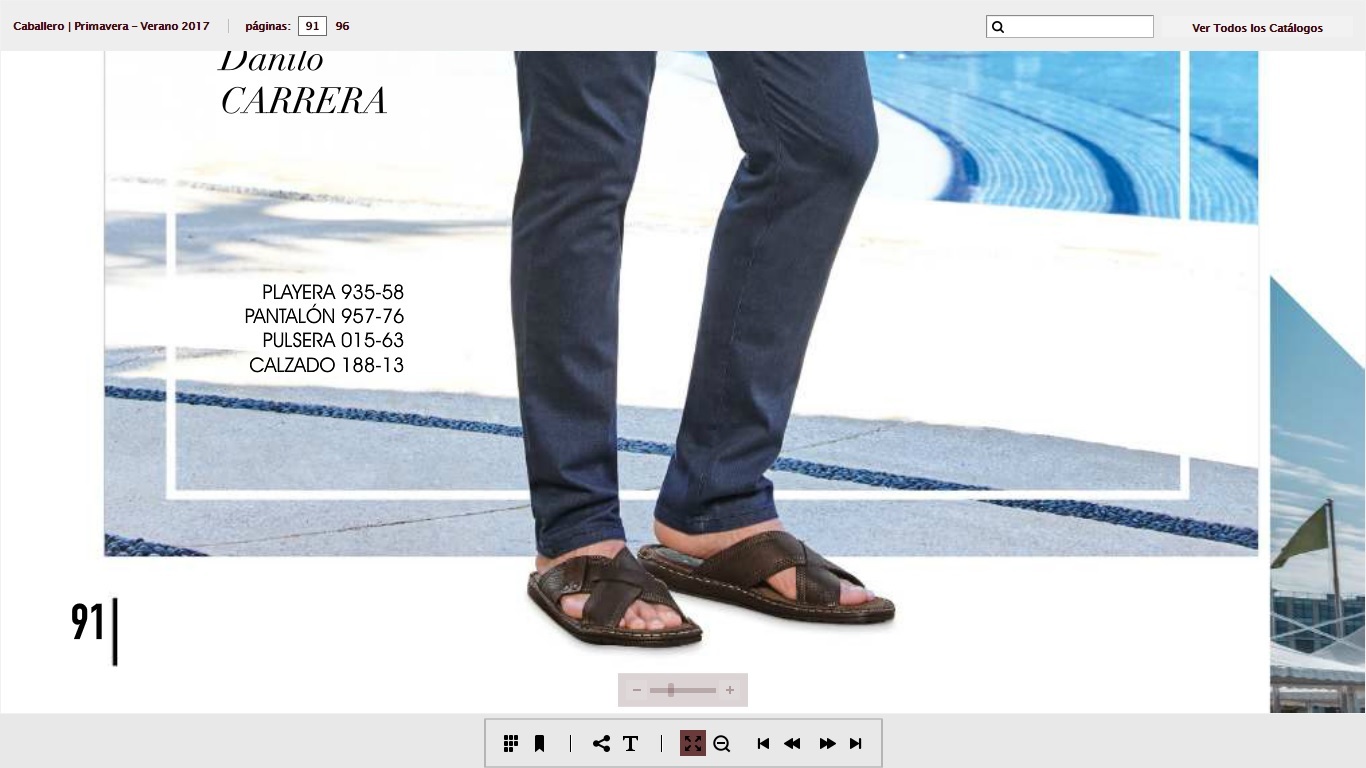The width and height of the screenshot is (1366, 768).
Task: Click the bookmark icon
Action: [x=539, y=743]
